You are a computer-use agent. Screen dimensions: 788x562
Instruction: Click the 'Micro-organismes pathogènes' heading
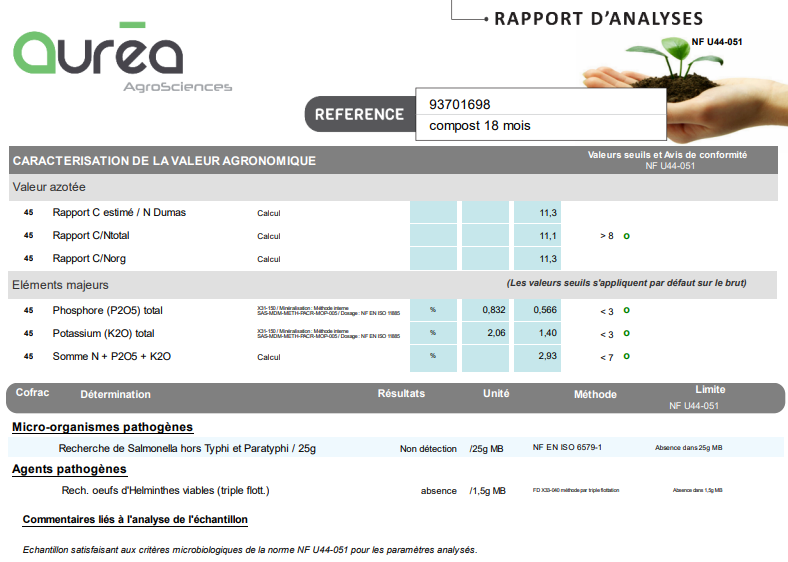103,427
